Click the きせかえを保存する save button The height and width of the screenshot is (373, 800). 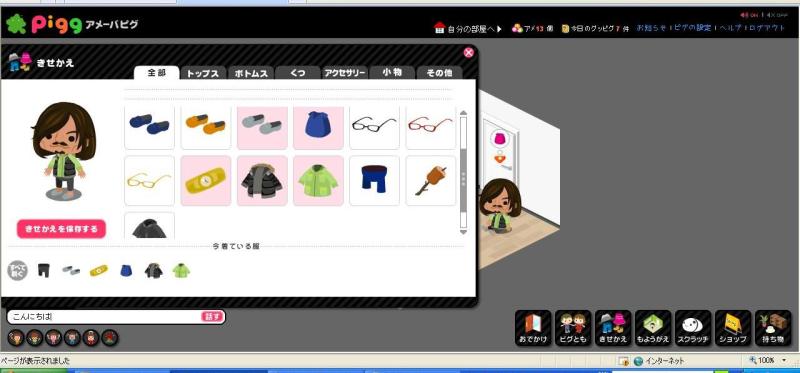click(61, 229)
